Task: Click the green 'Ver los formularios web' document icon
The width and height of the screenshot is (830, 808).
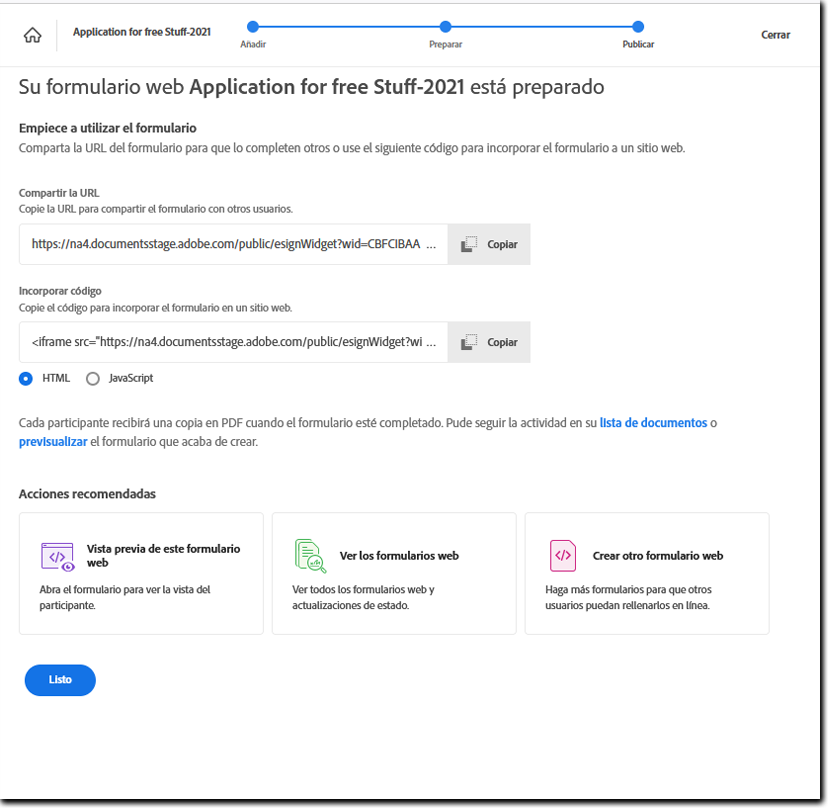Action: pos(308,556)
